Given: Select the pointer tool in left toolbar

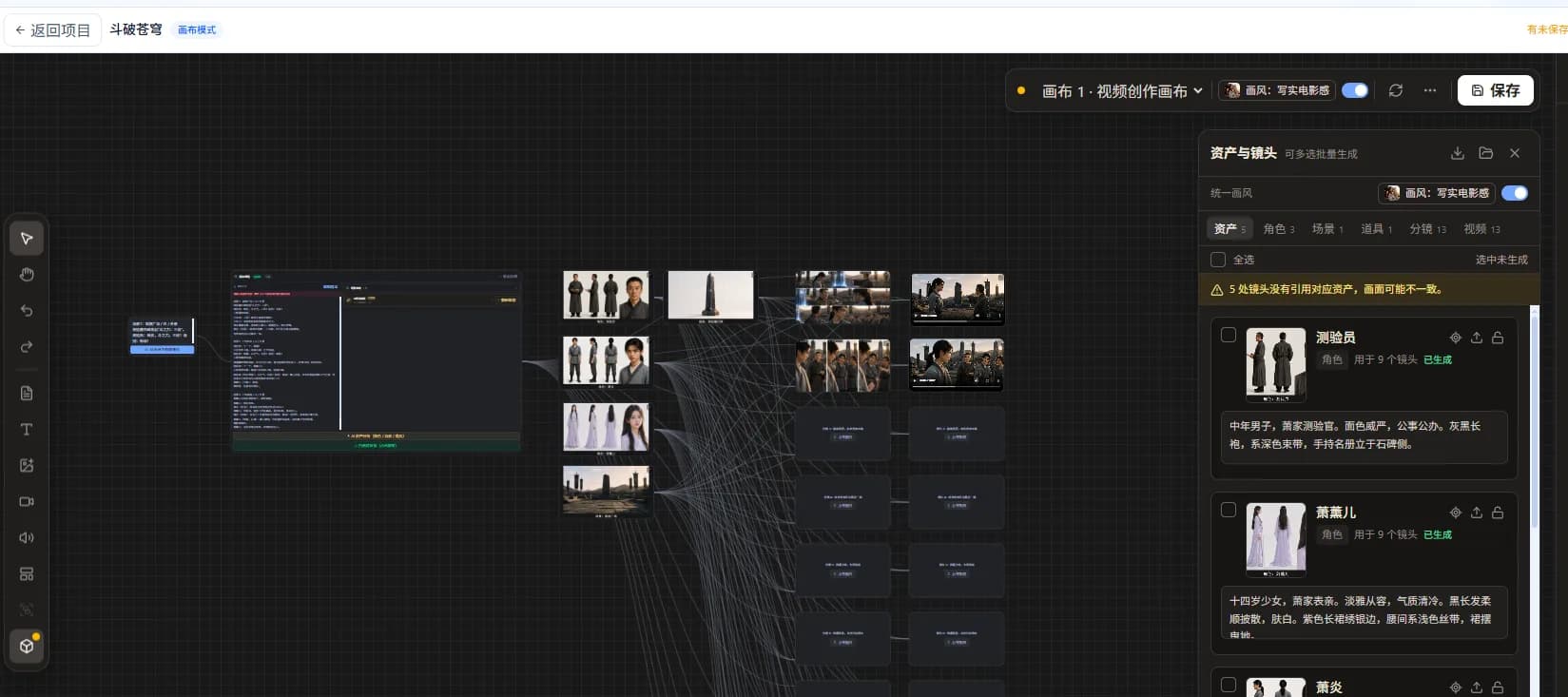Looking at the screenshot, I should pyautogui.click(x=27, y=239).
